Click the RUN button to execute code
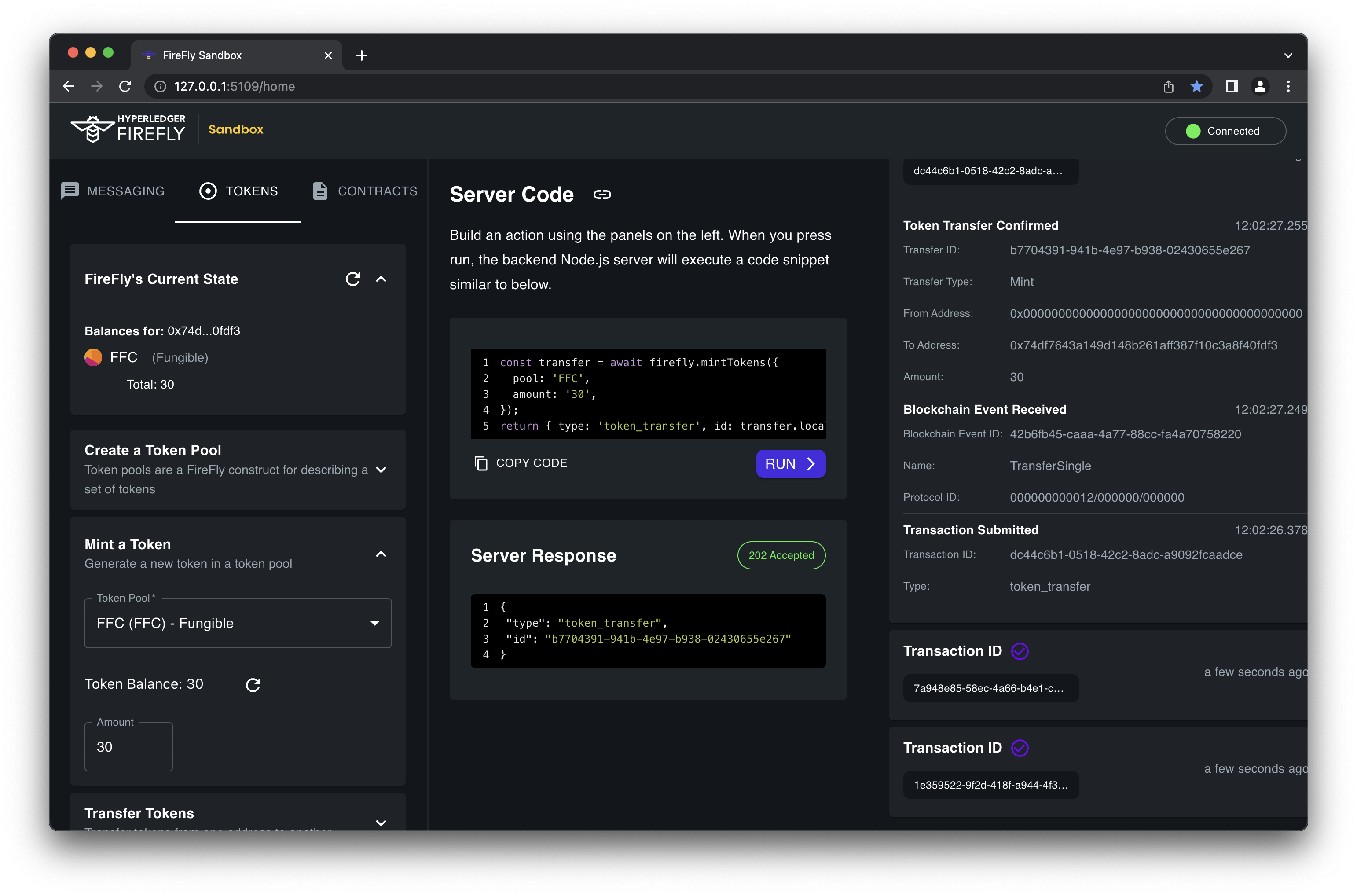Viewport: 1357px width, 896px height. click(791, 463)
